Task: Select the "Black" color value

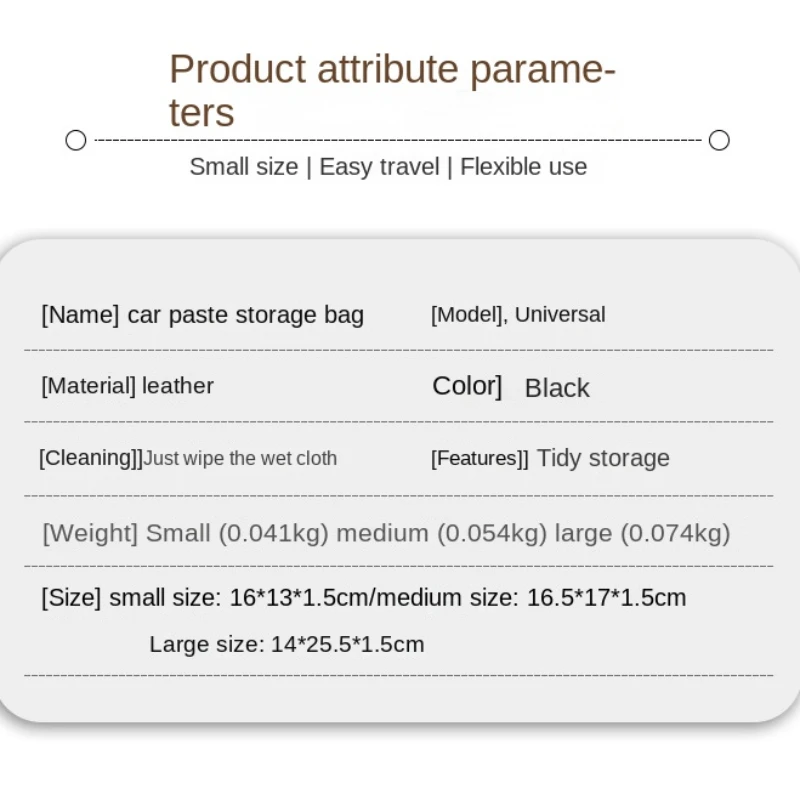Action: 557,388
